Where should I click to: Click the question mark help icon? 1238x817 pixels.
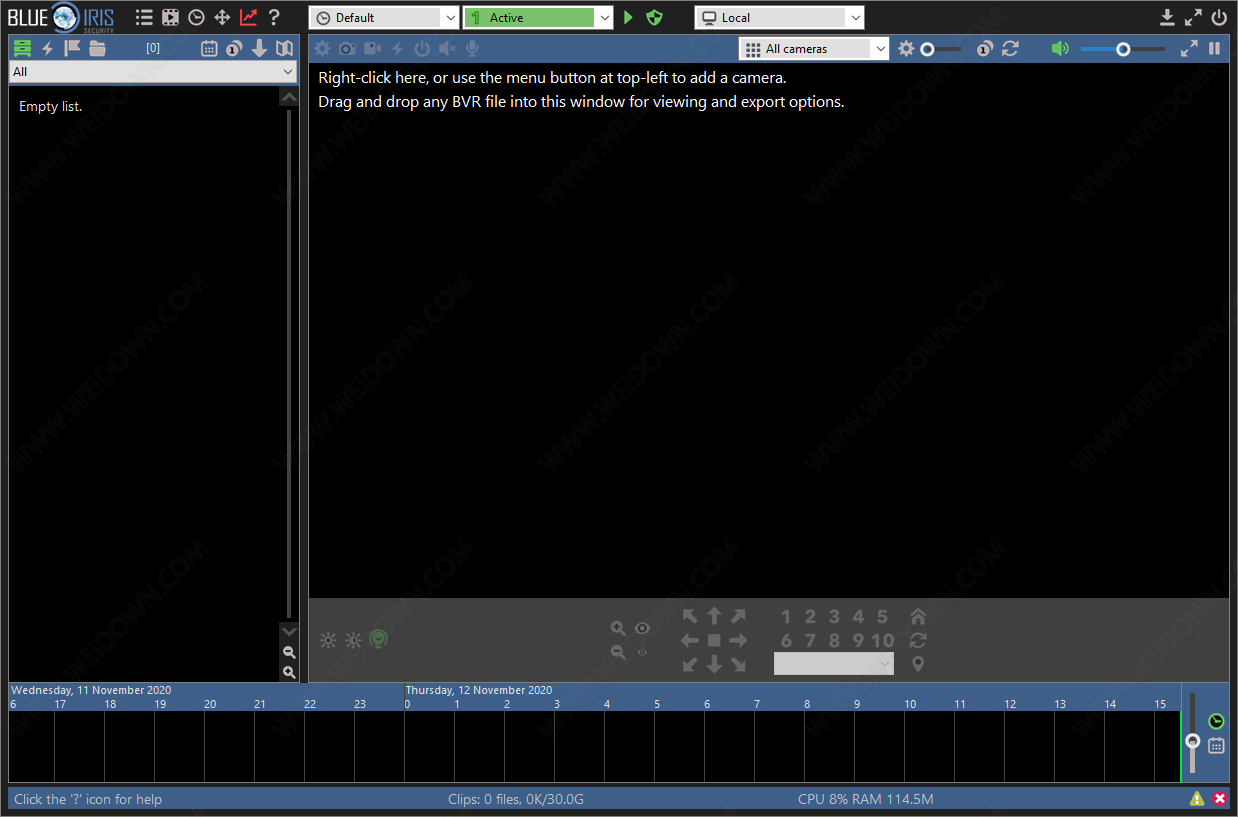[x=274, y=17]
